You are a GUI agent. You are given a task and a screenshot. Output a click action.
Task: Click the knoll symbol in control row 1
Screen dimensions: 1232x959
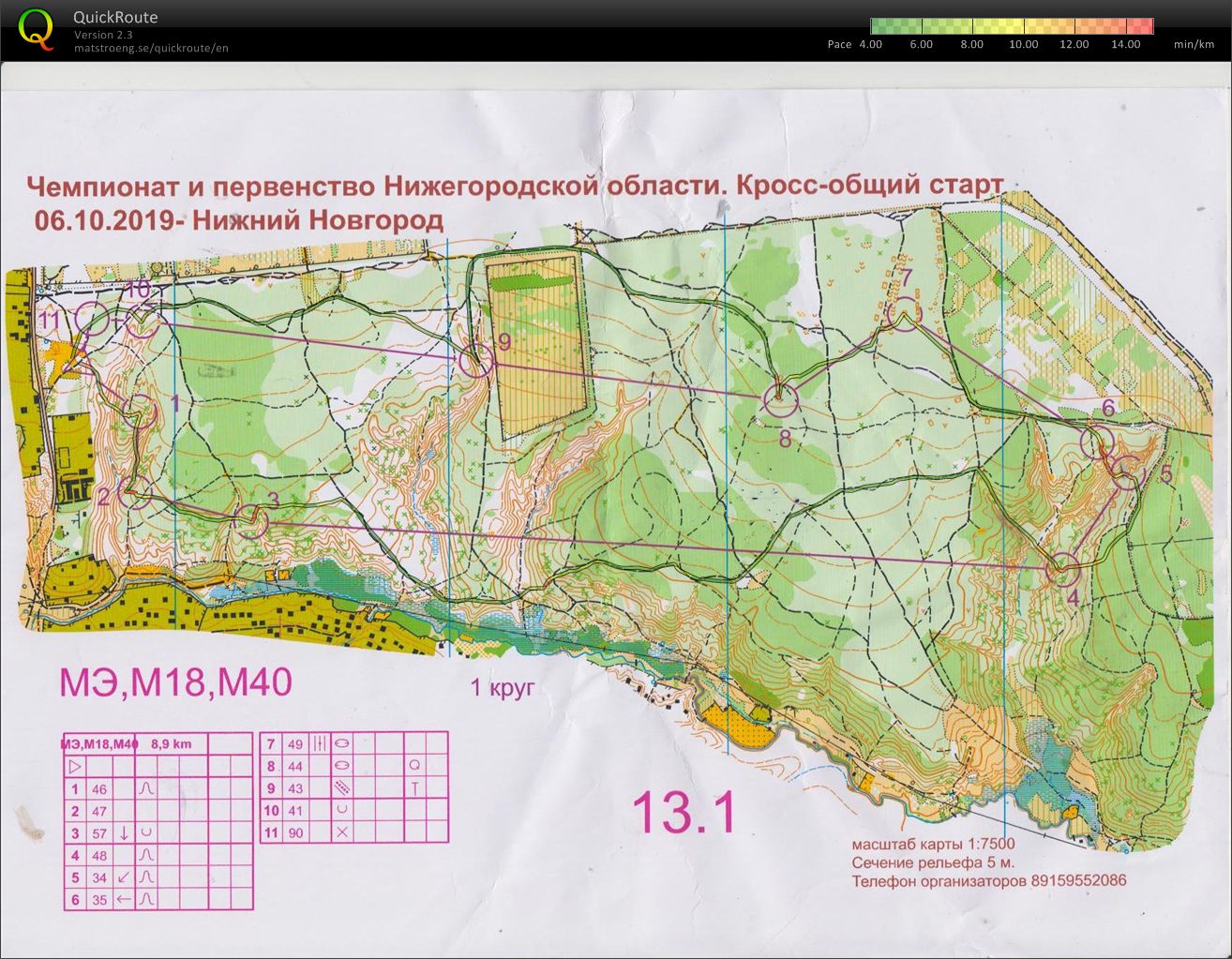pyautogui.click(x=146, y=788)
